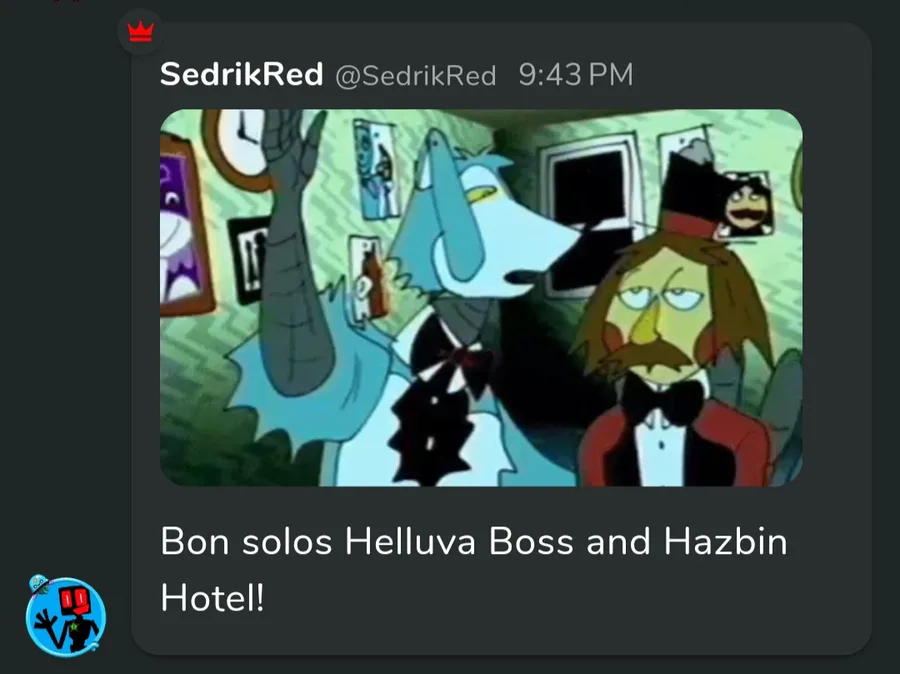Click the green star on the avatar's chest
This screenshot has width=900, height=674.
click(x=74, y=626)
